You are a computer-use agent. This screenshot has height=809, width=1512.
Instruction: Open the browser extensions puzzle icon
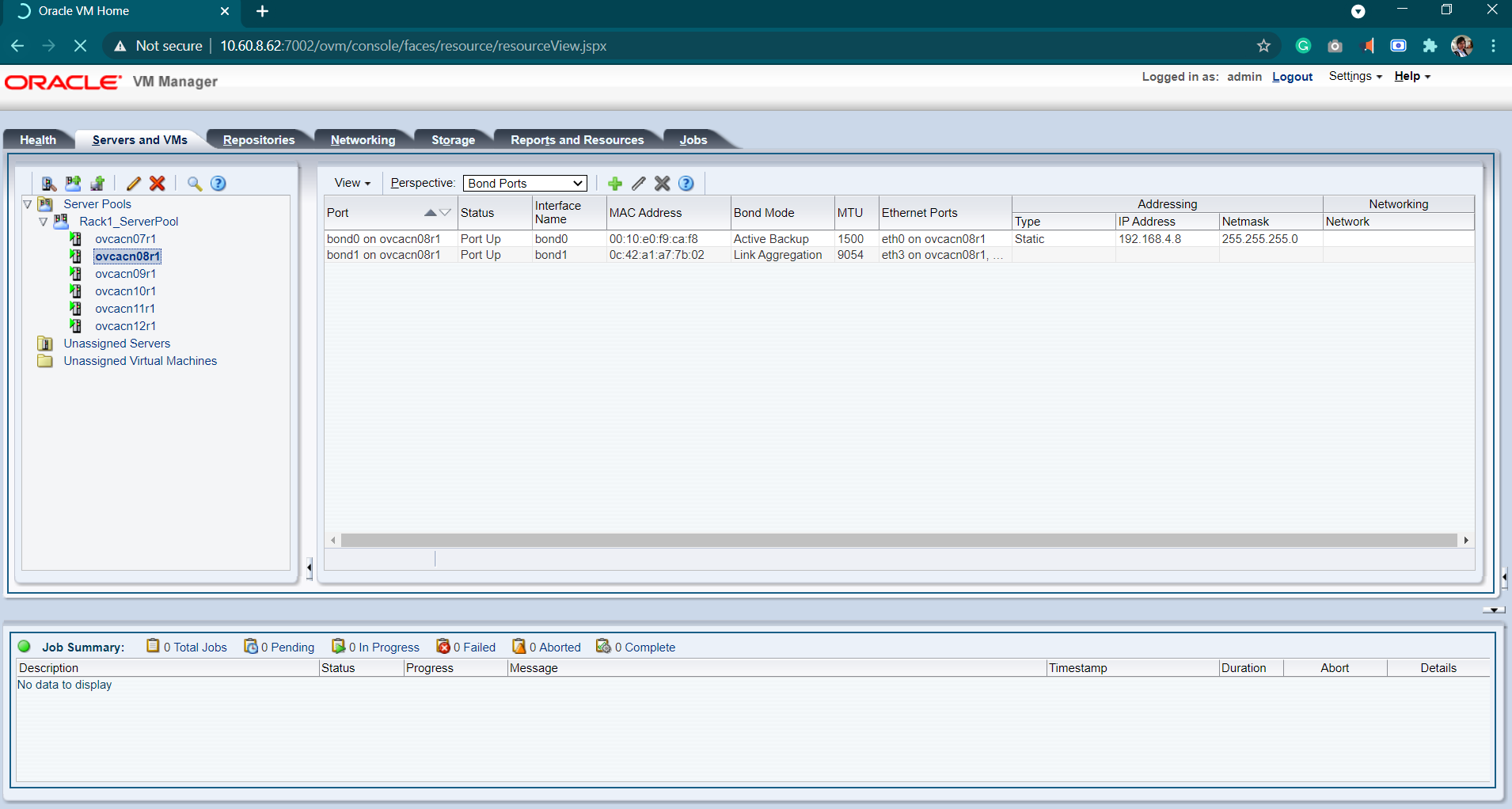(1430, 46)
